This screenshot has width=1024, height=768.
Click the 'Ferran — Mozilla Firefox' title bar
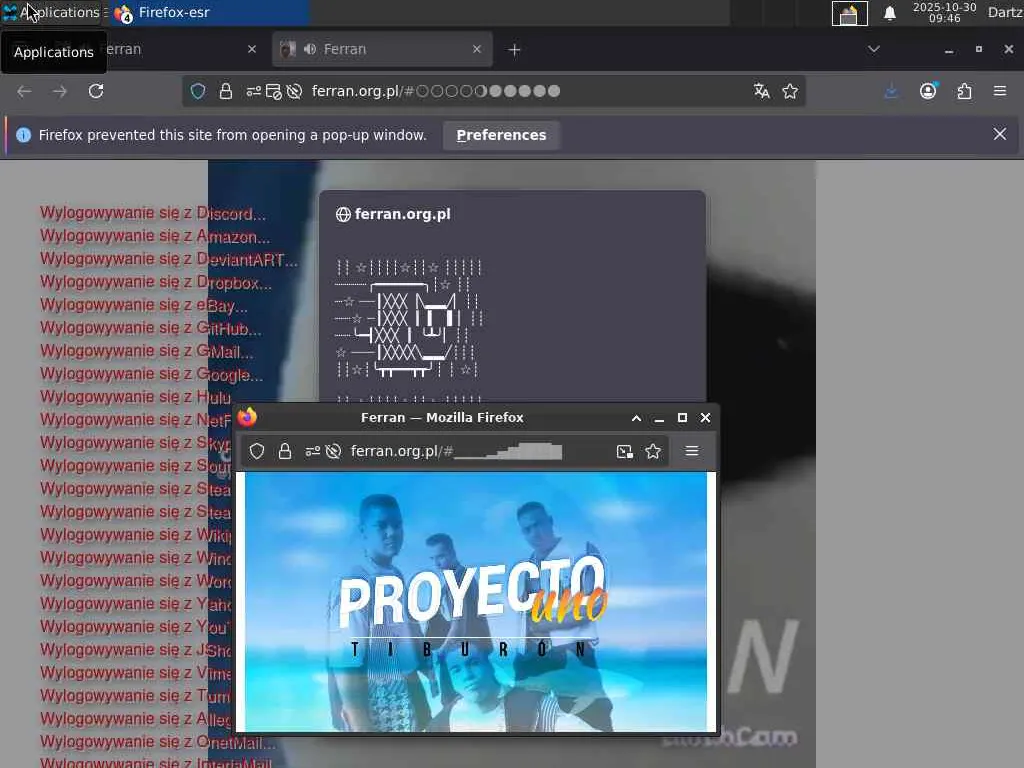tap(442, 417)
